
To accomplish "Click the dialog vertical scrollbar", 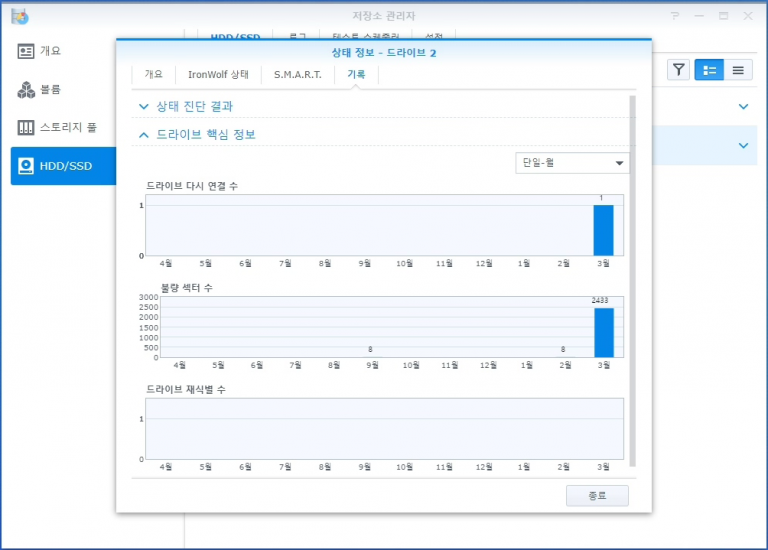I will (632, 281).
